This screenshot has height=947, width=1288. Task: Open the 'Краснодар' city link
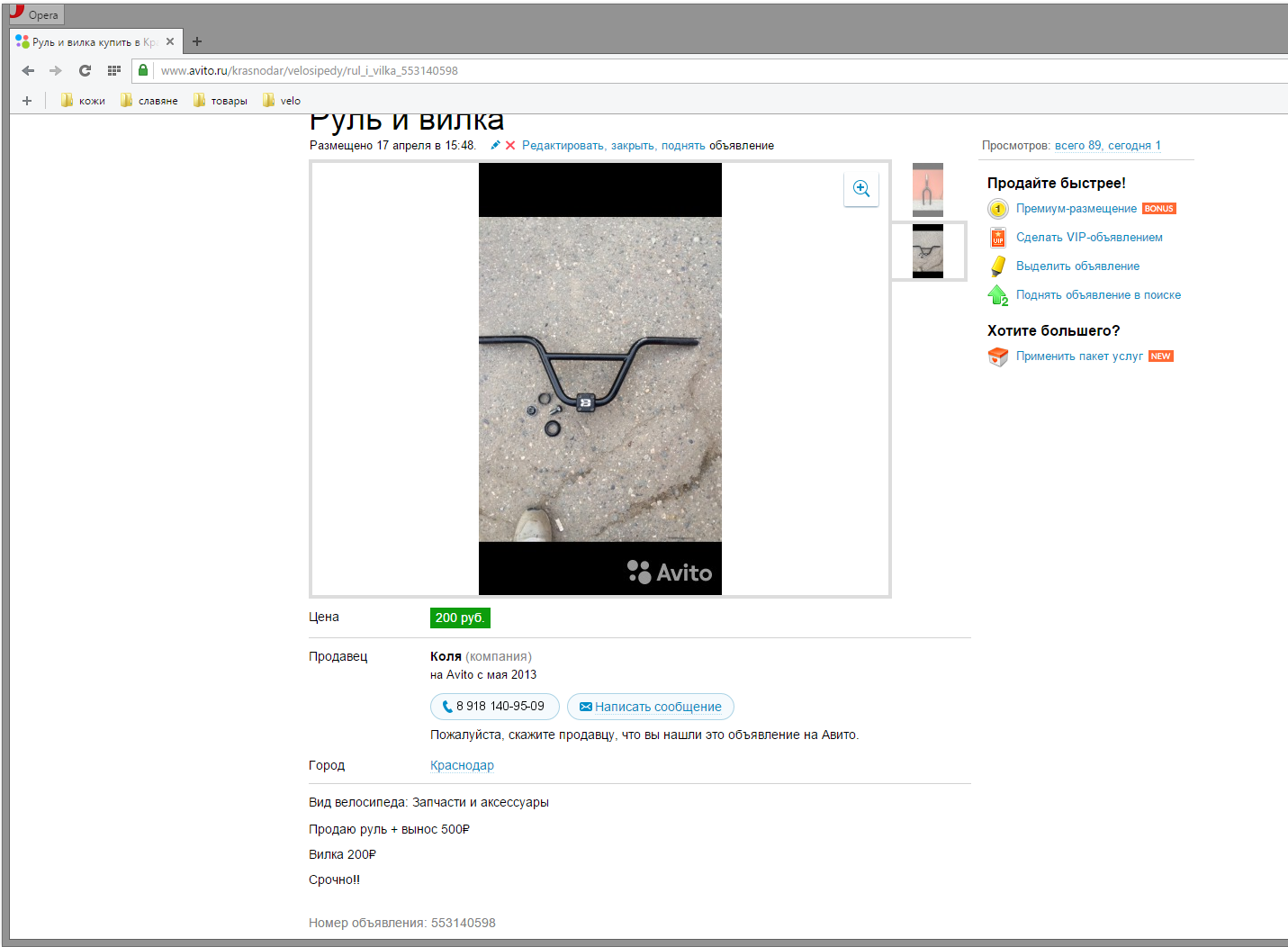(x=462, y=766)
